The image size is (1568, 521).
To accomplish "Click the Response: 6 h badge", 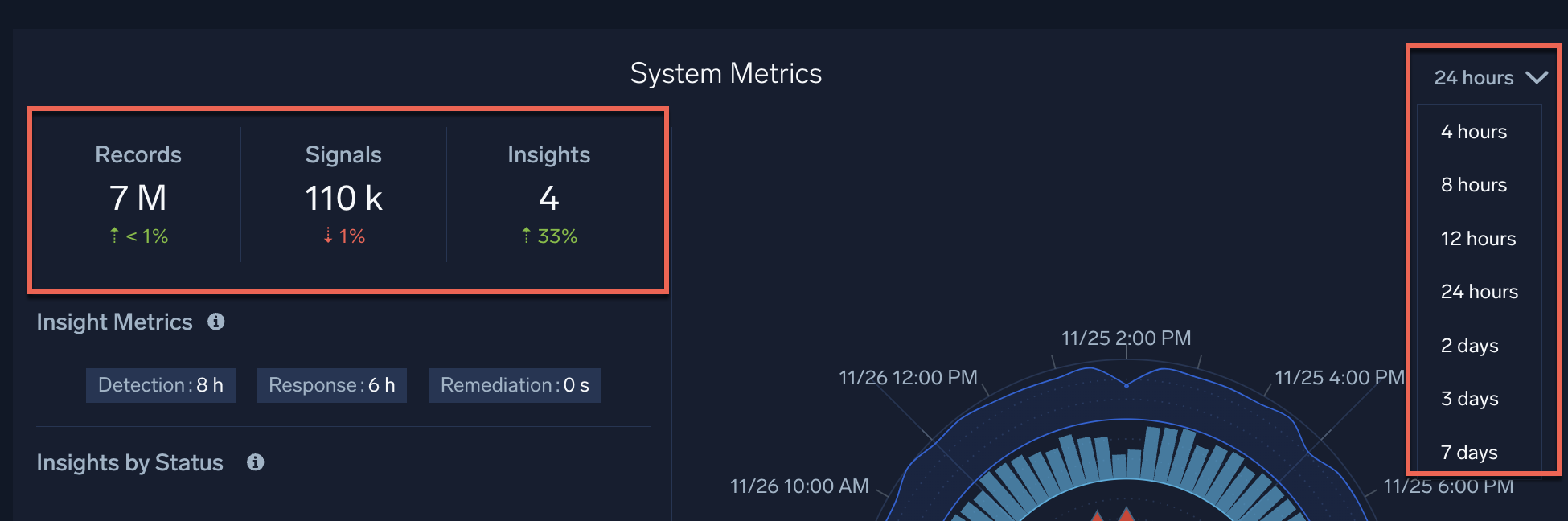I will tap(331, 385).
